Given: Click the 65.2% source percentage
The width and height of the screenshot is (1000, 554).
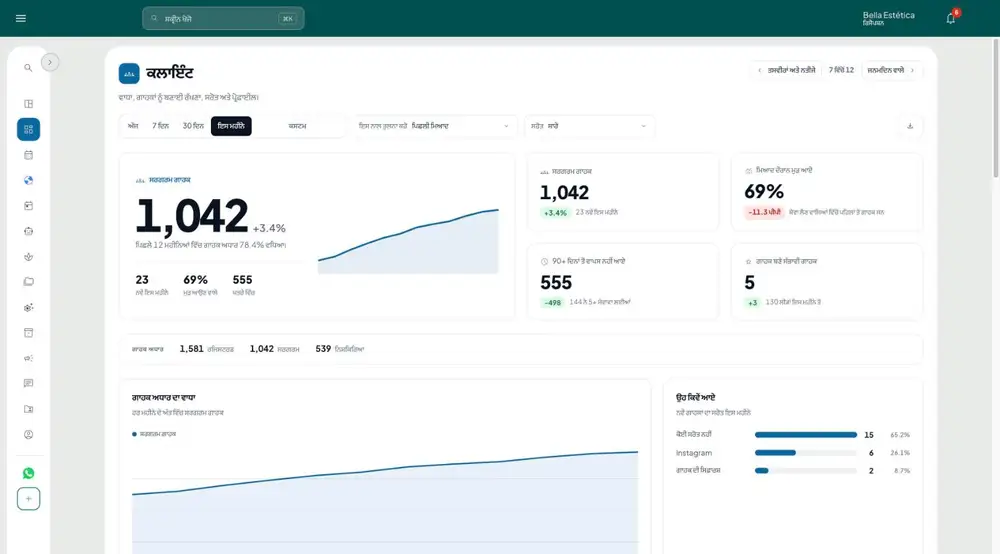Looking at the screenshot, I should [x=900, y=435].
